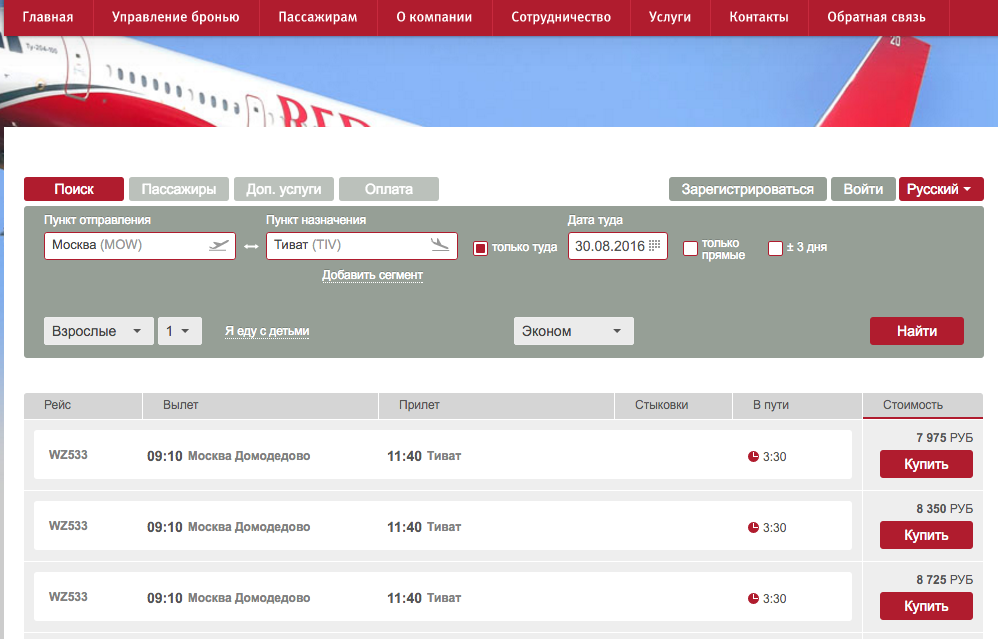The height and width of the screenshot is (639, 998).
Task: Click the landing plane icon in destination field
Action: (x=440, y=245)
